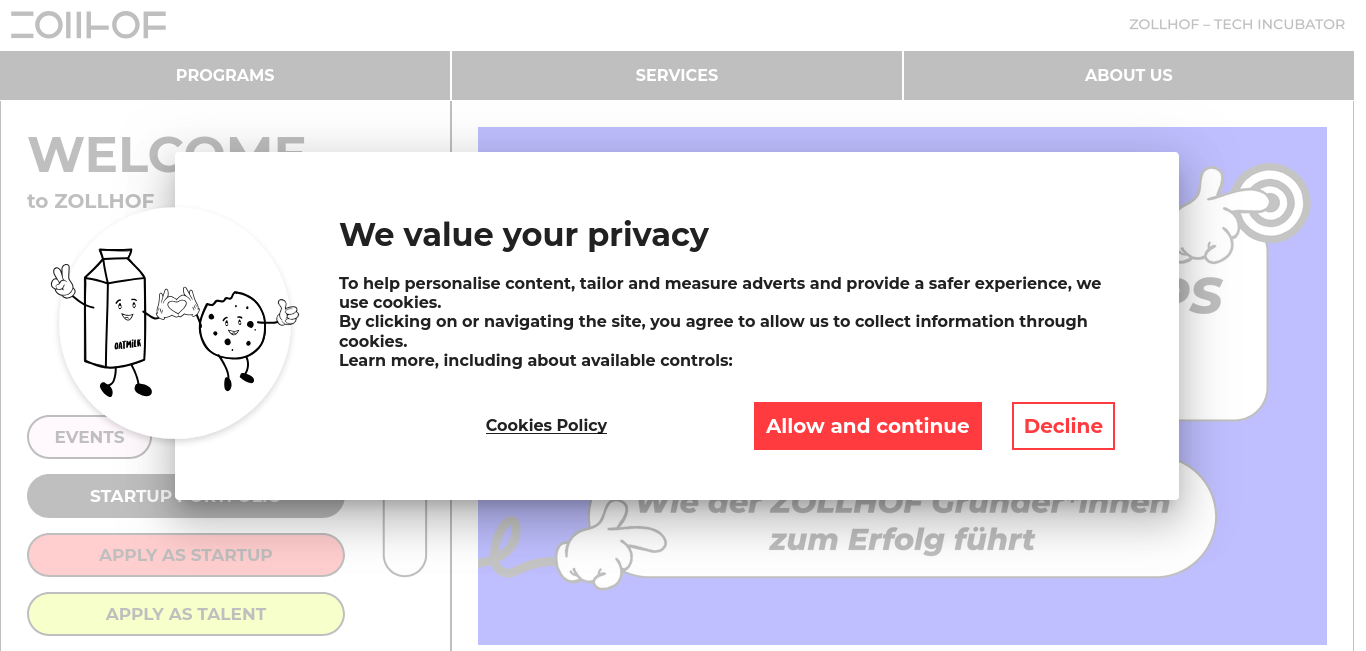Open the Cookies Policy link

click(546, 425)
